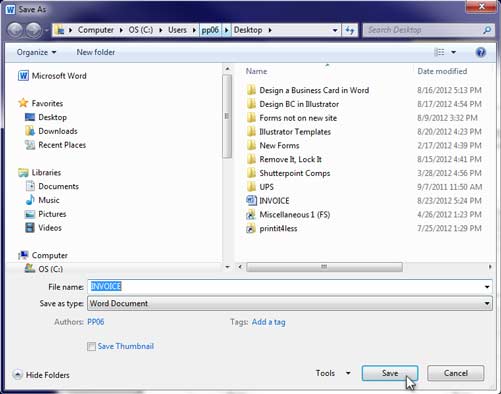Click the change view icon

[439, 52]
